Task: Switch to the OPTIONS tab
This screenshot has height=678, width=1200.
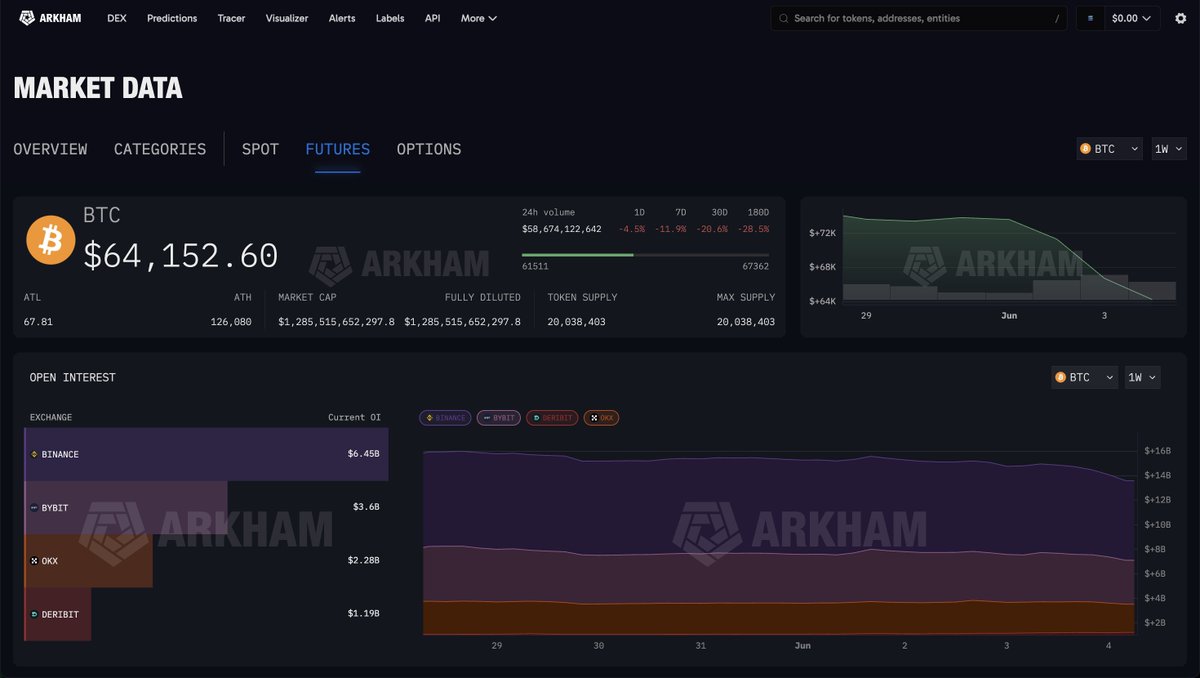Action: pyautogui.click(x=429, y=149)
